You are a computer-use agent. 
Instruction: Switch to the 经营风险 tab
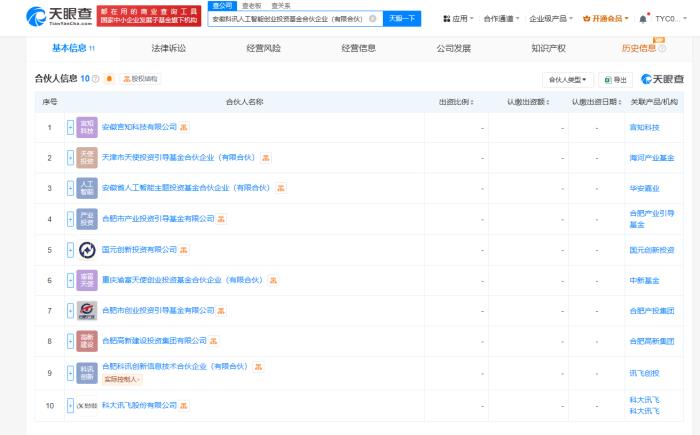pyautogui.click(x=263, y=48)
